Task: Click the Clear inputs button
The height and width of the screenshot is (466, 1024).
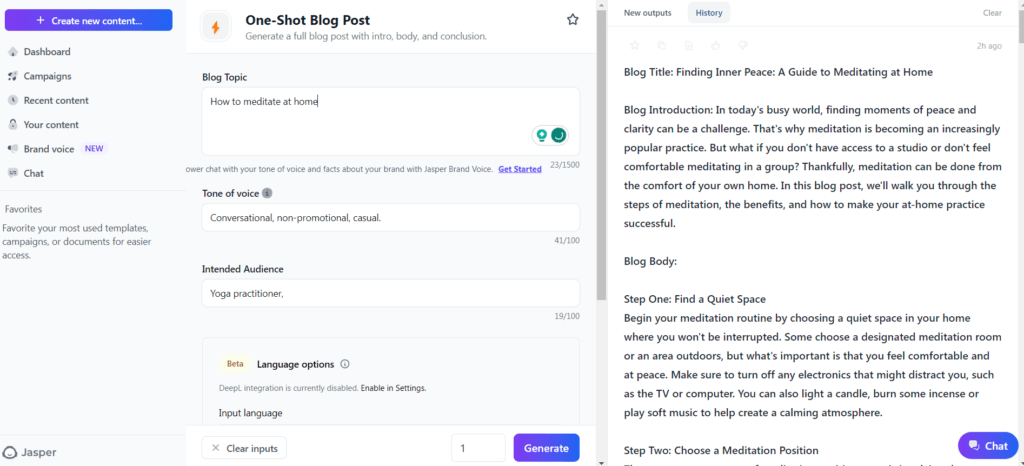Action: pos(244,448)
